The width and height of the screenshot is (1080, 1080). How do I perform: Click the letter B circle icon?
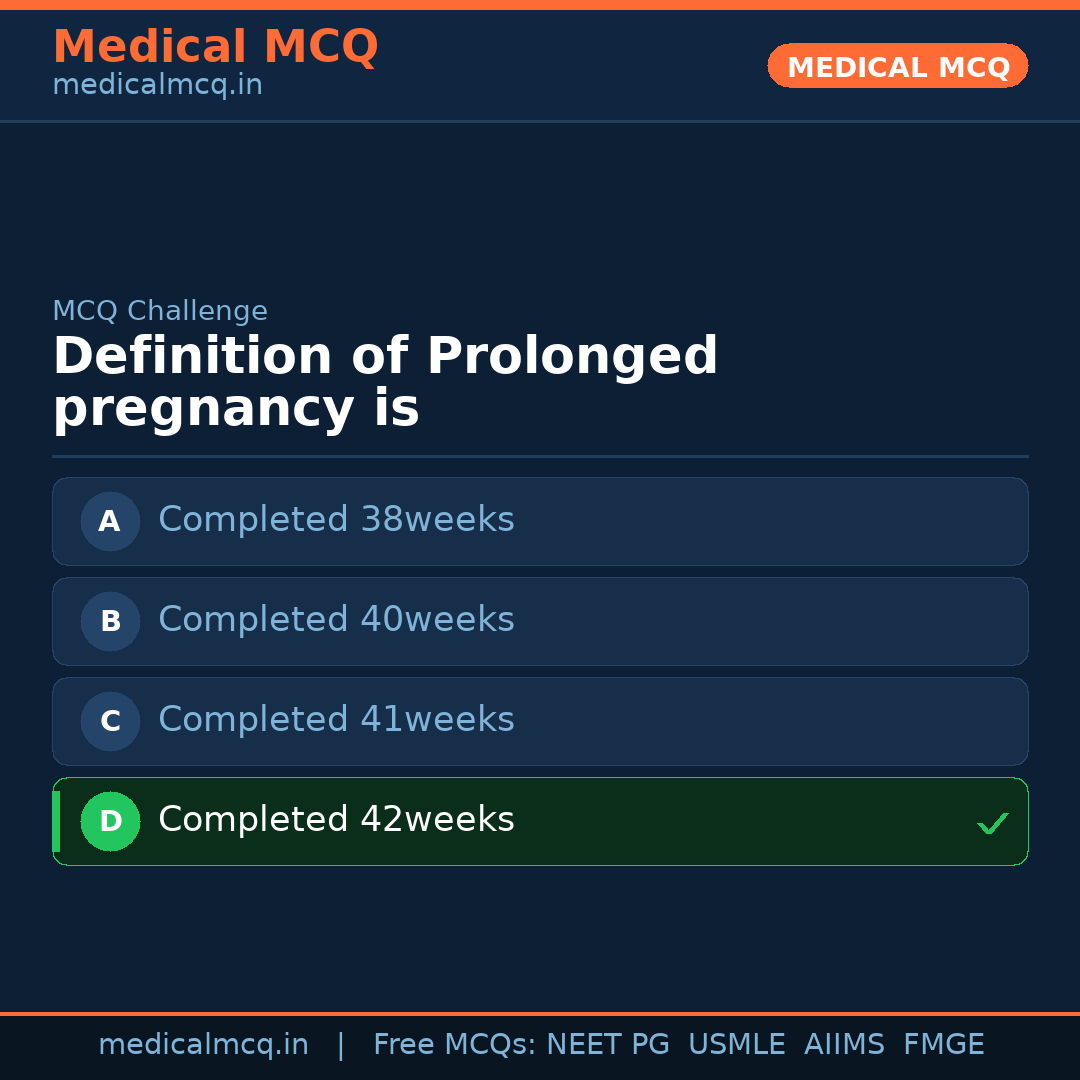click(x=110, y=621)
